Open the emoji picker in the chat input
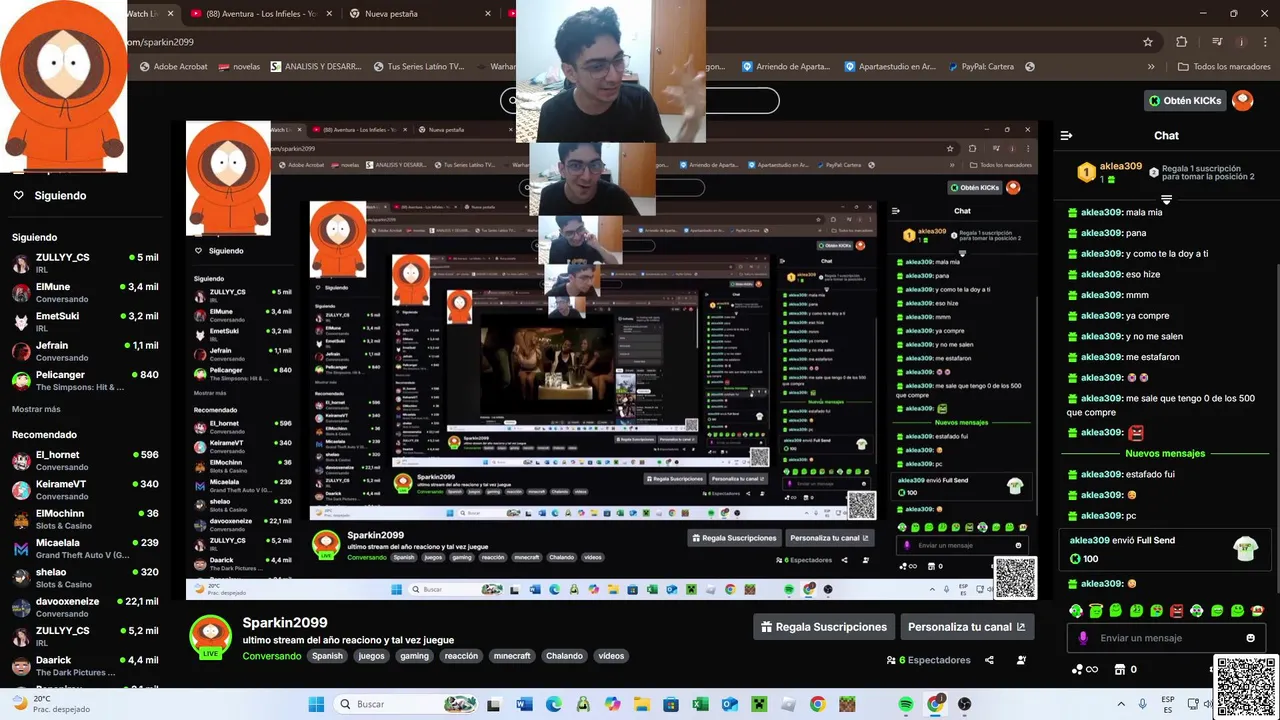1280x720 pixels. (x=1250, y=638)
